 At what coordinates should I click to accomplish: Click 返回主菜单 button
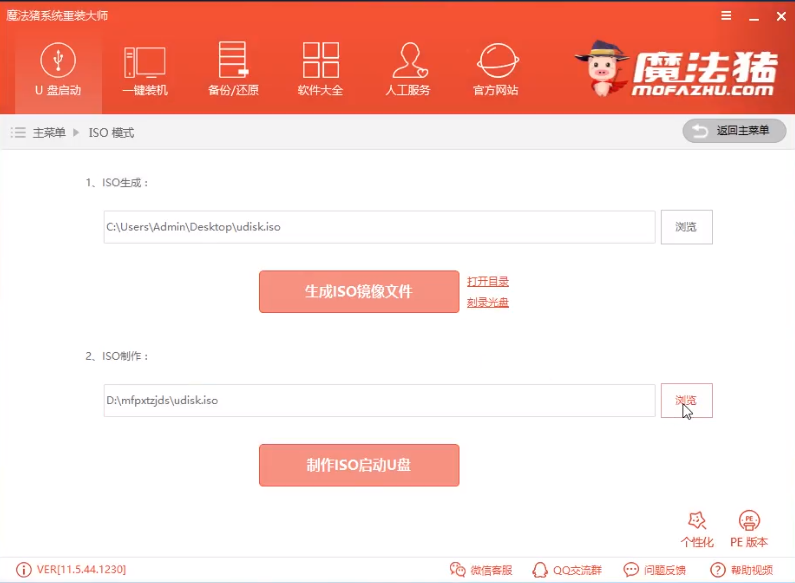734,131
